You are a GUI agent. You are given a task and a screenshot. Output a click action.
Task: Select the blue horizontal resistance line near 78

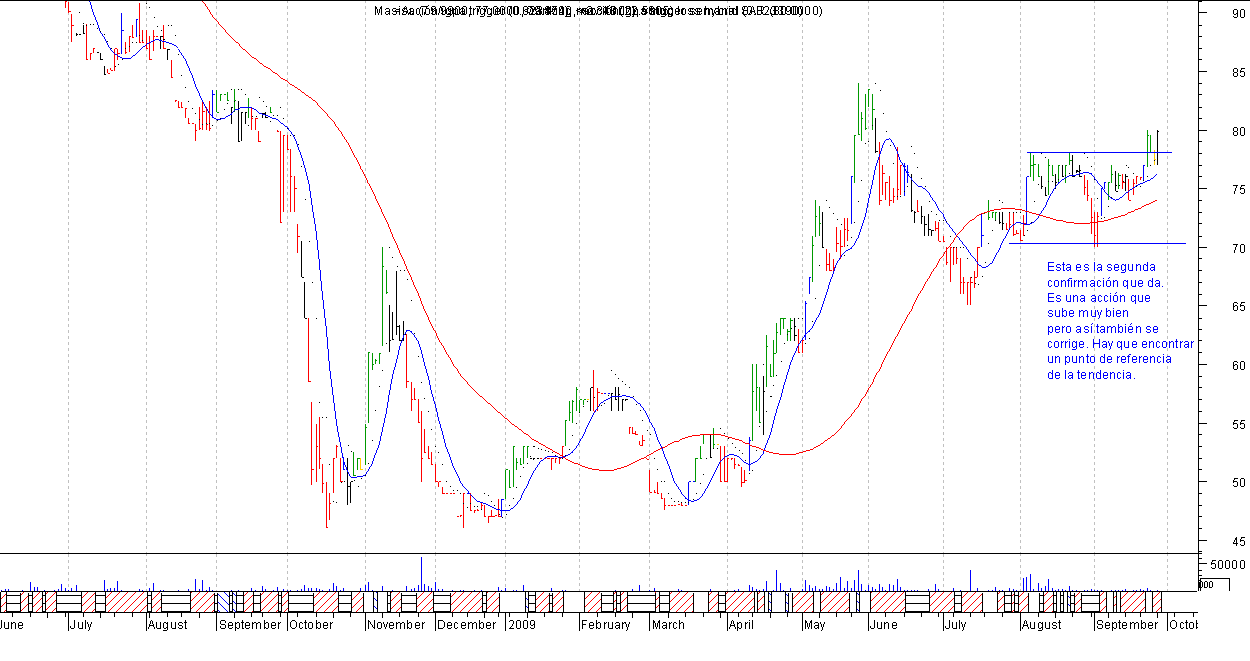click(x=1099, y=153)
